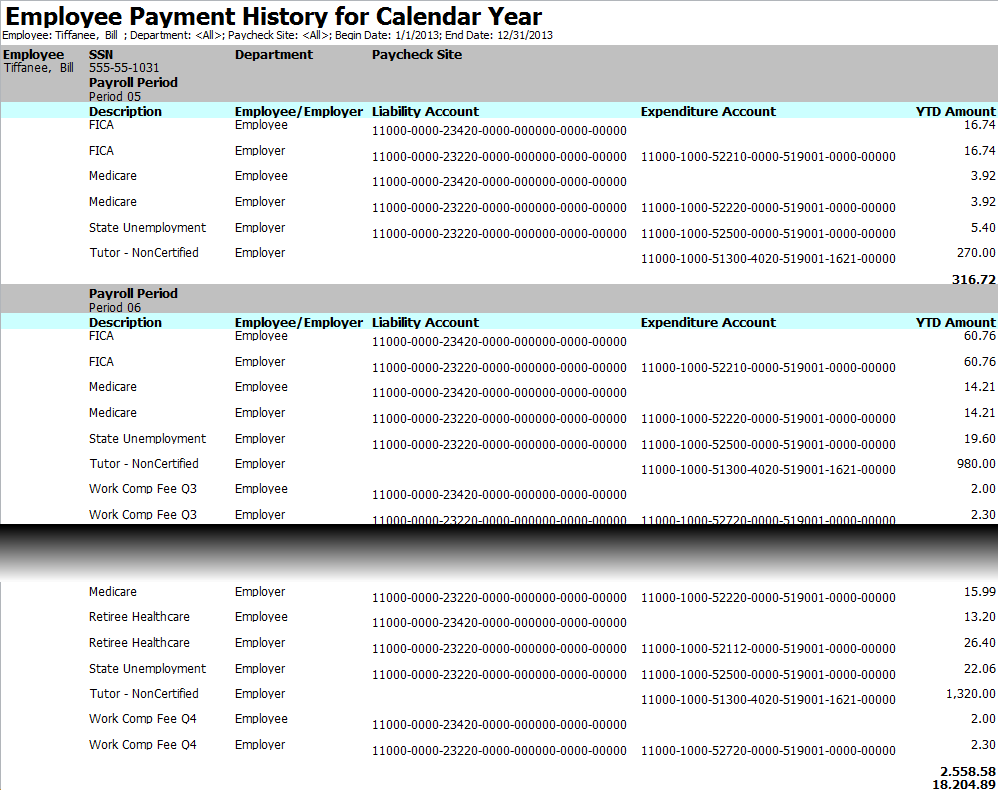Click Medicare Employer amount 15.99

click(x=980, y=592)
